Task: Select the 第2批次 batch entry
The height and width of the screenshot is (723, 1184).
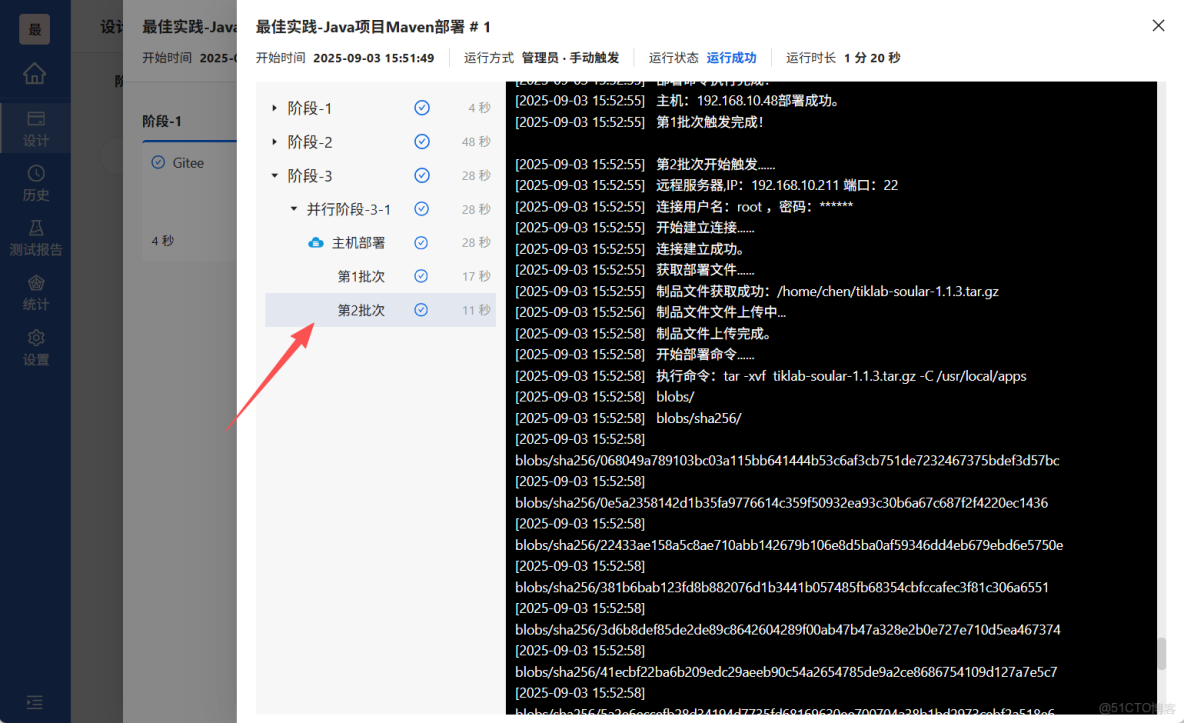Action: (363, 309)
